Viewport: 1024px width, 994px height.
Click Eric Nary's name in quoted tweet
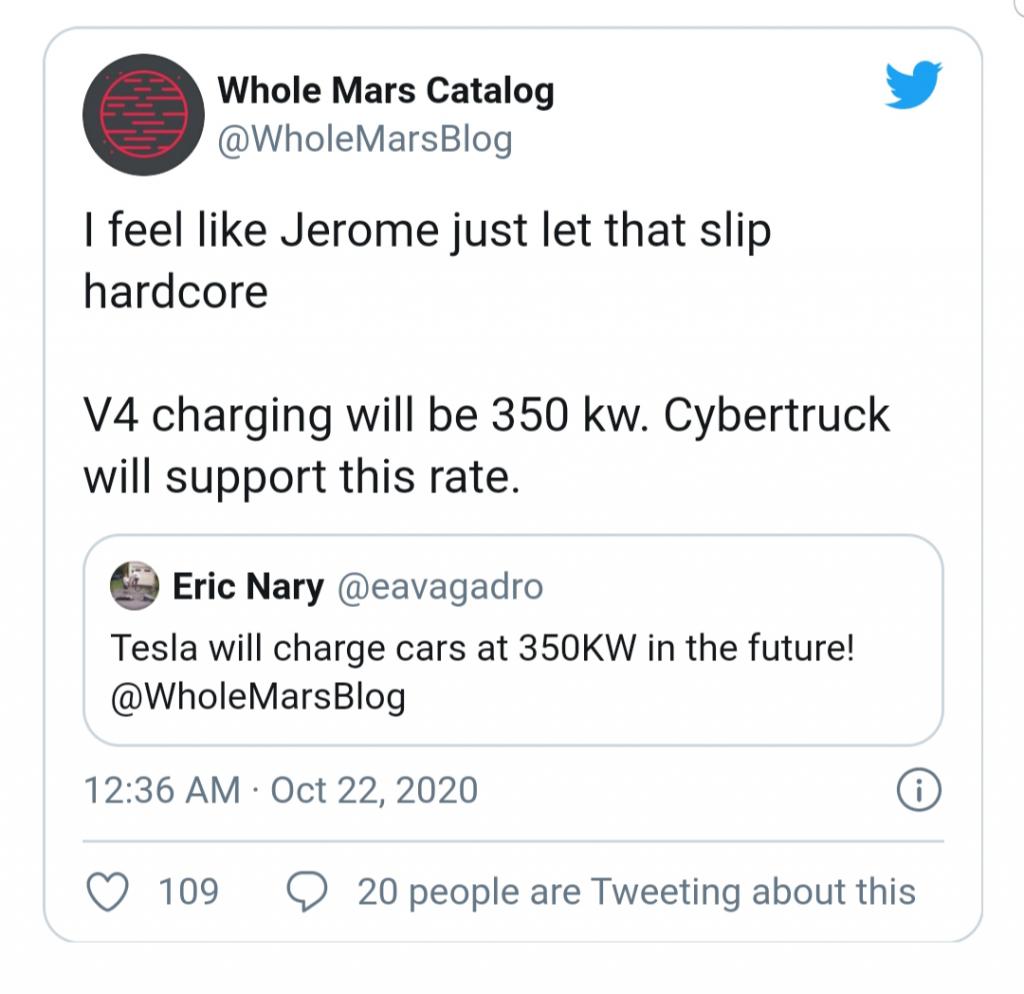248,586
